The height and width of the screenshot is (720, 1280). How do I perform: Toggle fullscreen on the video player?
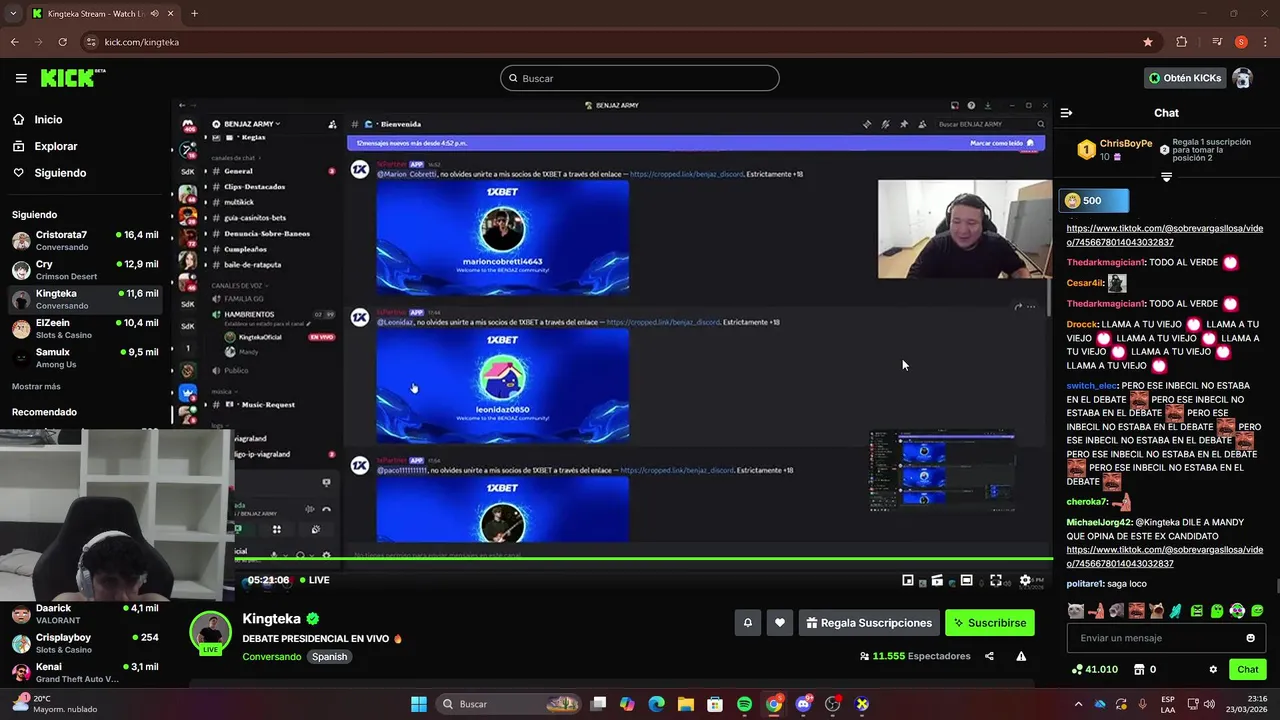tap(996, 580)
